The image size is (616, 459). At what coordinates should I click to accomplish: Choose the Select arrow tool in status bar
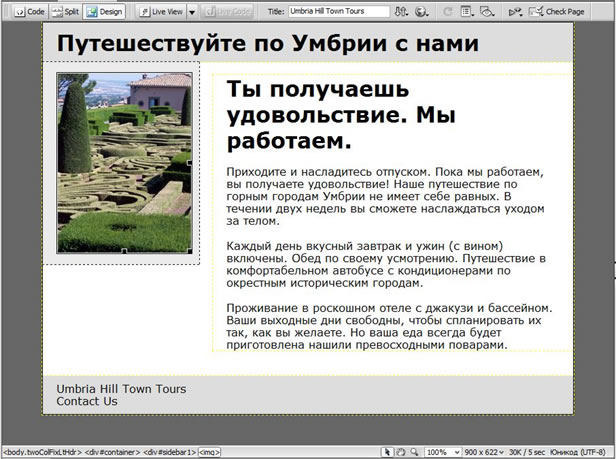[x=387, y=452]
